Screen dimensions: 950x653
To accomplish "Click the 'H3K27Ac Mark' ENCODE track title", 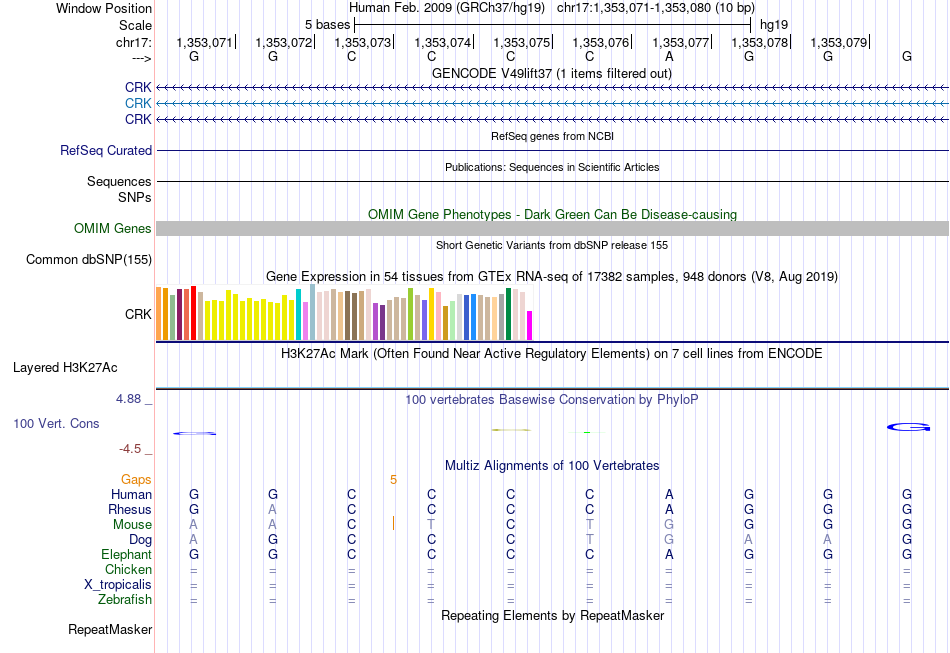I will point(552,354).
